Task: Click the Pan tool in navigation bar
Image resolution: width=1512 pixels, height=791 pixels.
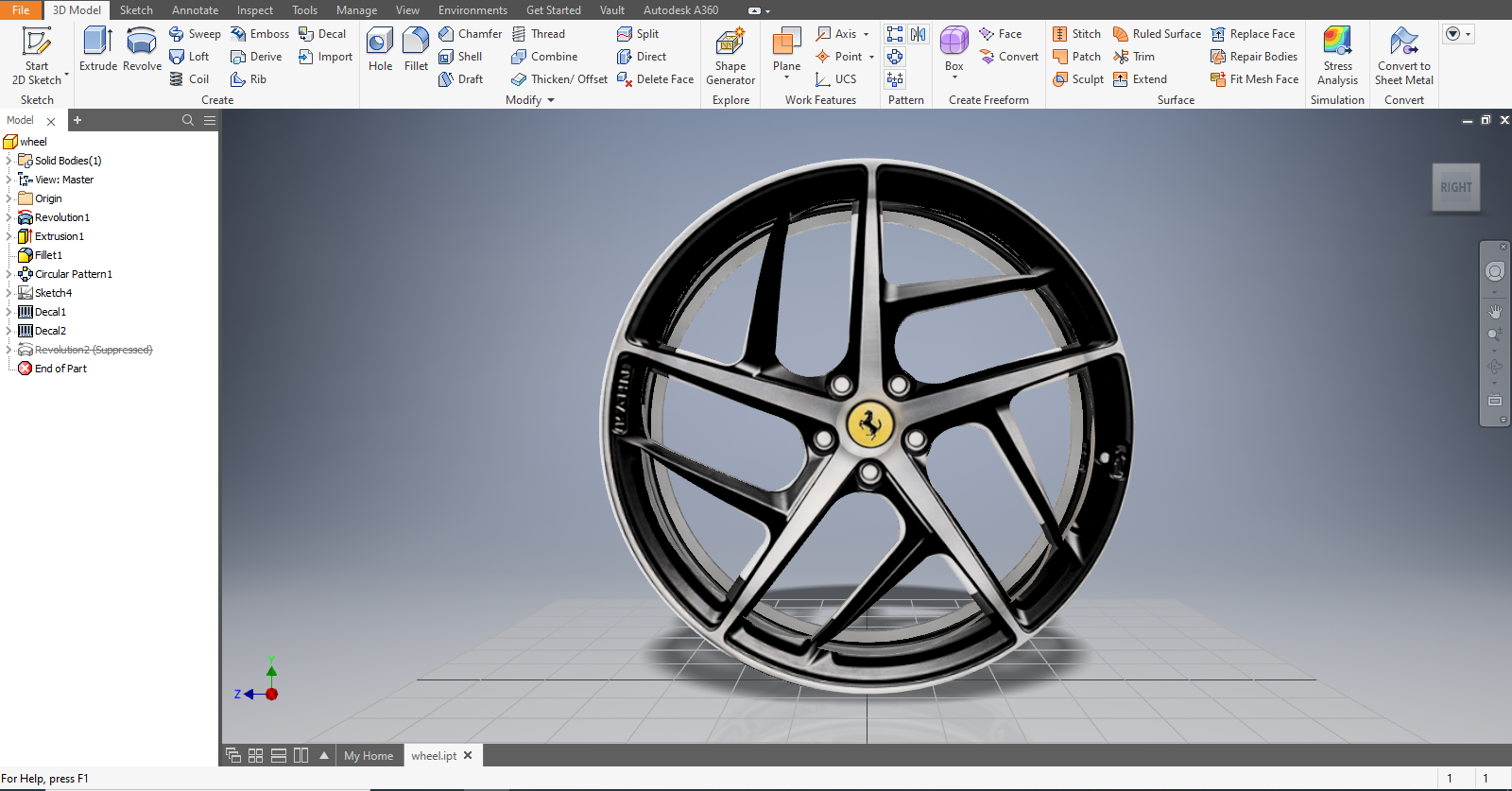Action: [1495, 312]
